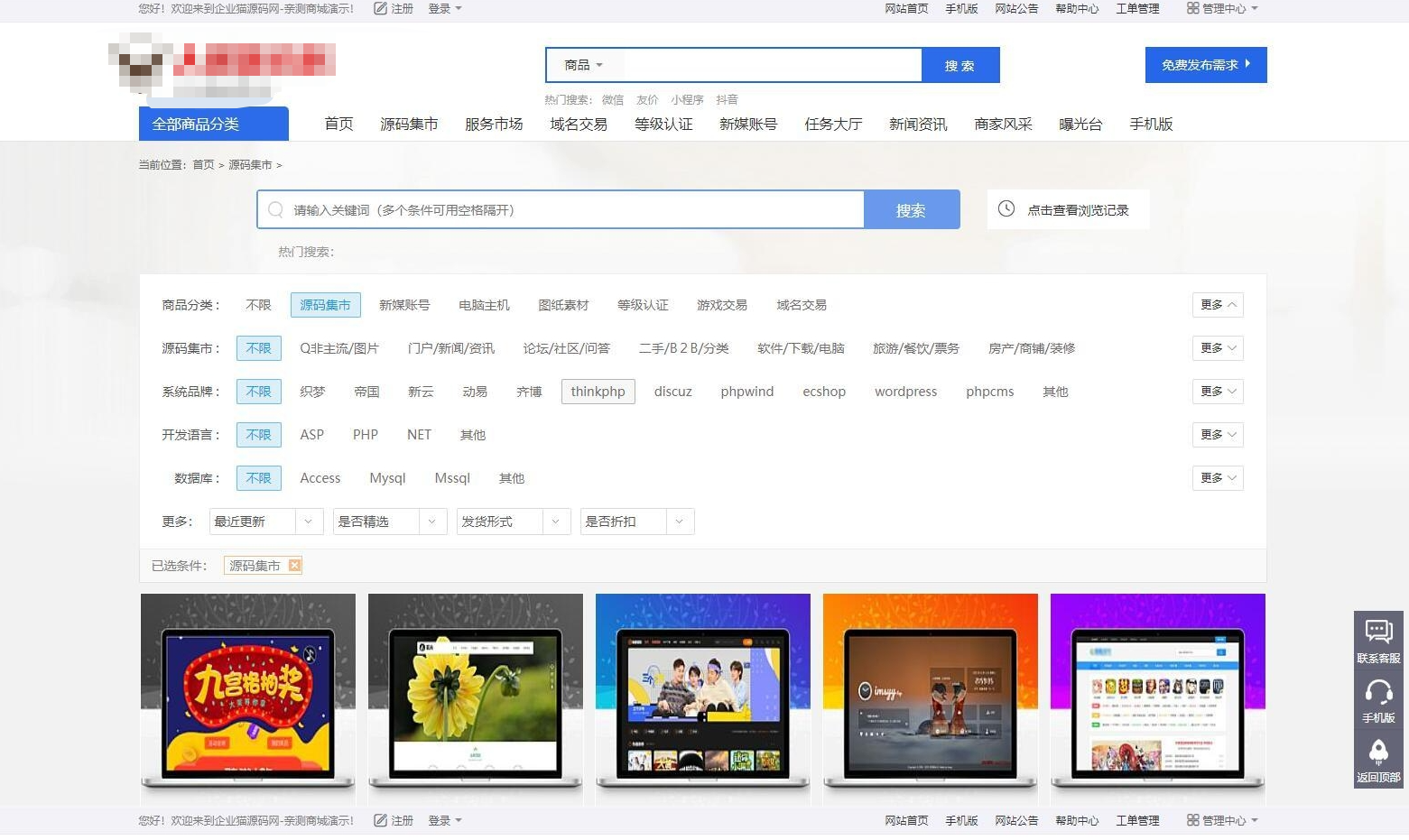This screenshot has height=840, width=1409.
Task: Click the 搜索 button beside keyword field
Action: [x=912, y=209]
